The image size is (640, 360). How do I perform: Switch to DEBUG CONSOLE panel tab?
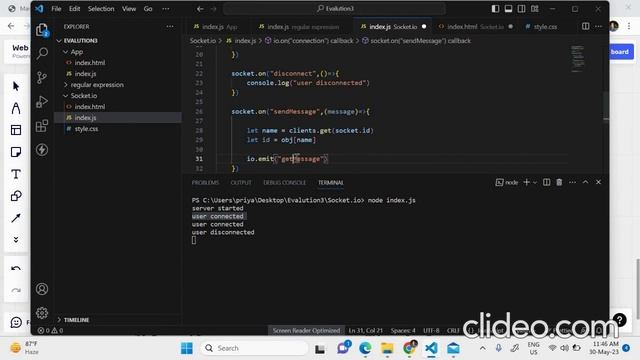tap(284, 182)
